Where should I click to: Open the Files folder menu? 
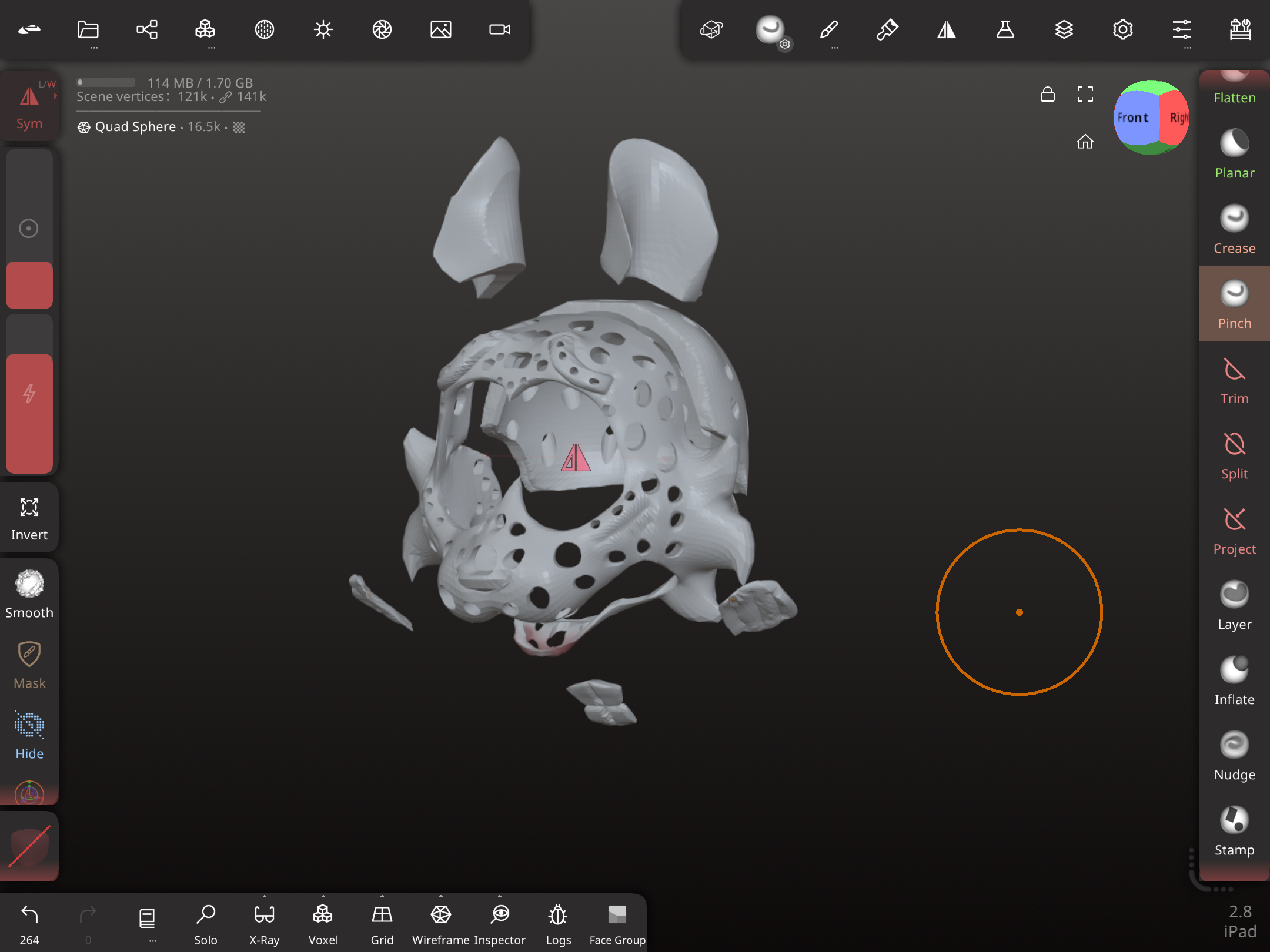(x=88, y=29)
